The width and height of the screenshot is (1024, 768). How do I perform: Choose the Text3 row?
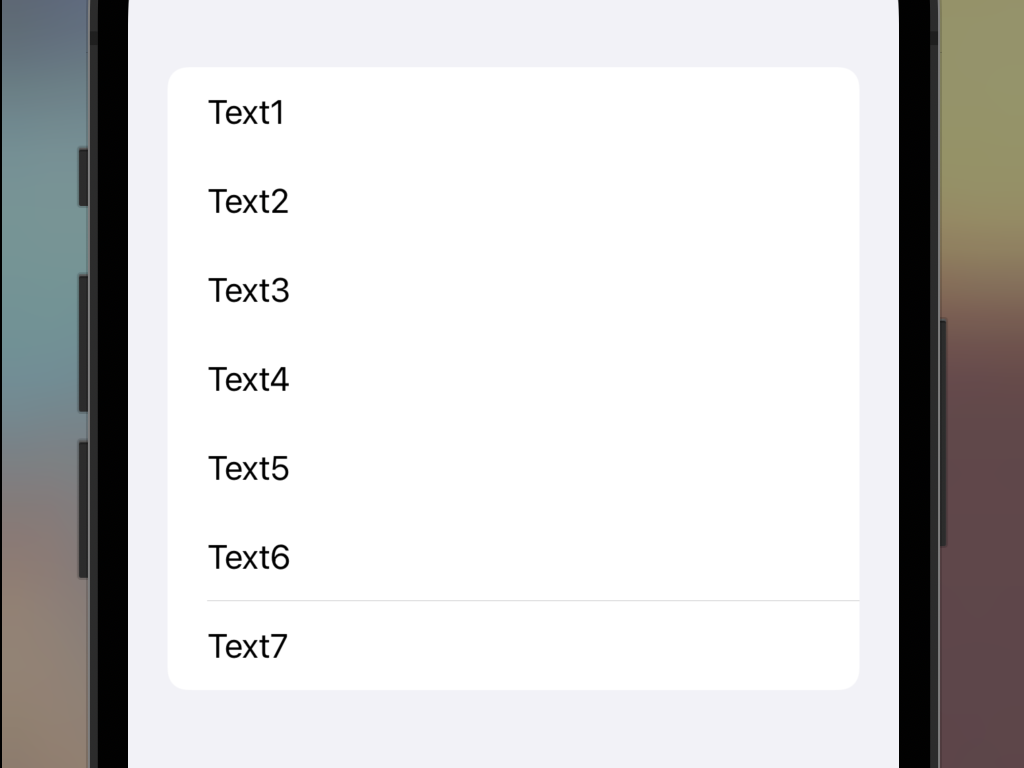(513, 289)
